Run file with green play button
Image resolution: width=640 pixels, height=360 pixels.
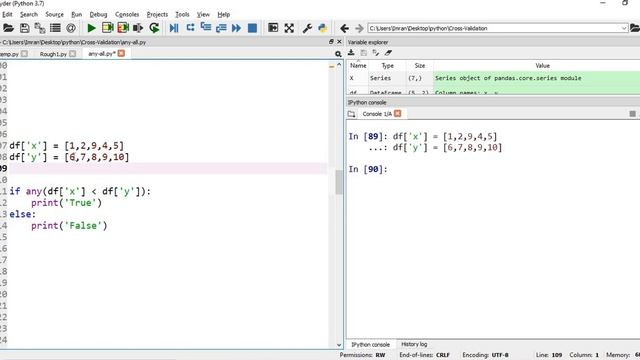91,28
